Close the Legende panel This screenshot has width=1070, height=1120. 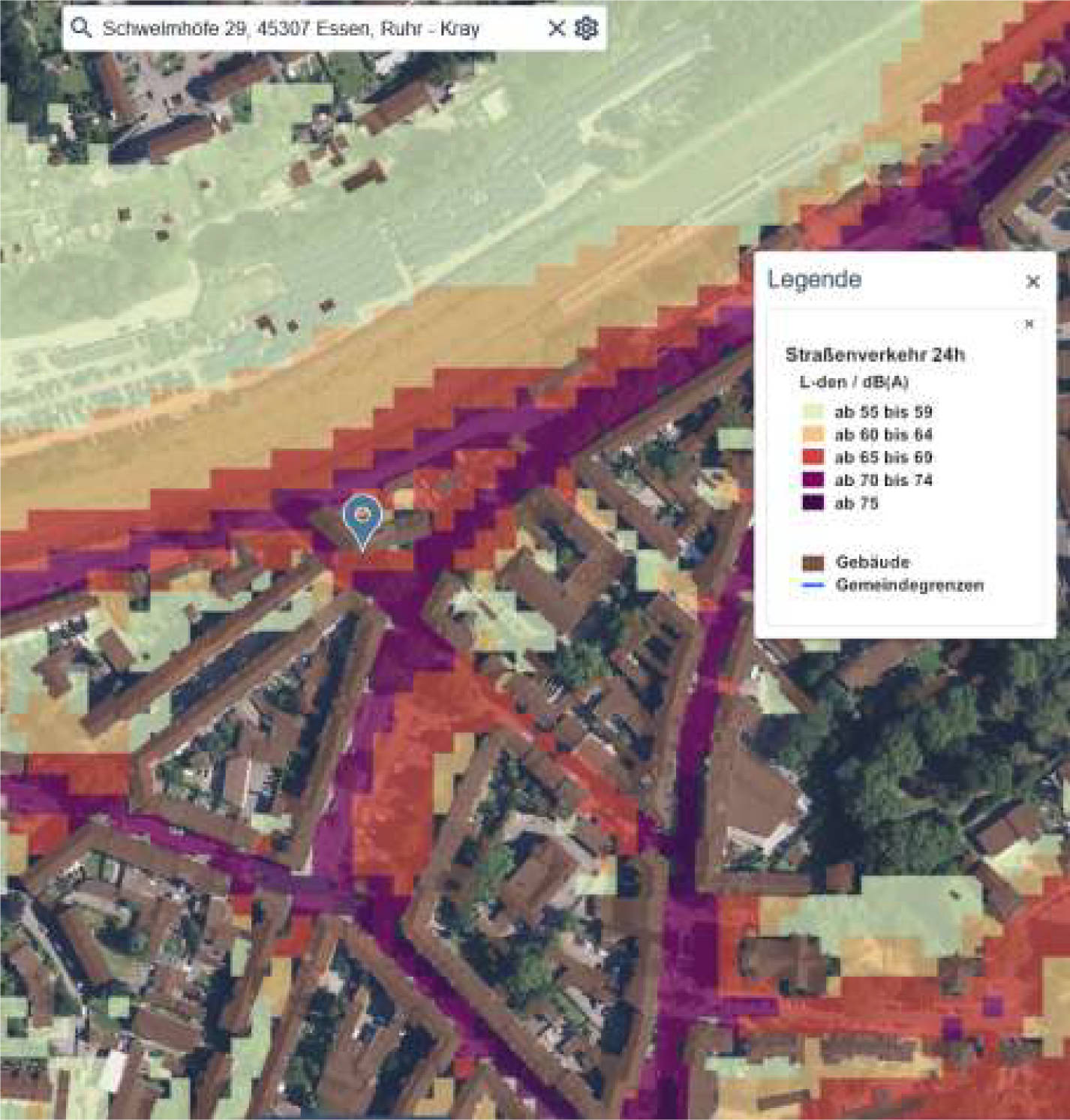point(1032,282)
